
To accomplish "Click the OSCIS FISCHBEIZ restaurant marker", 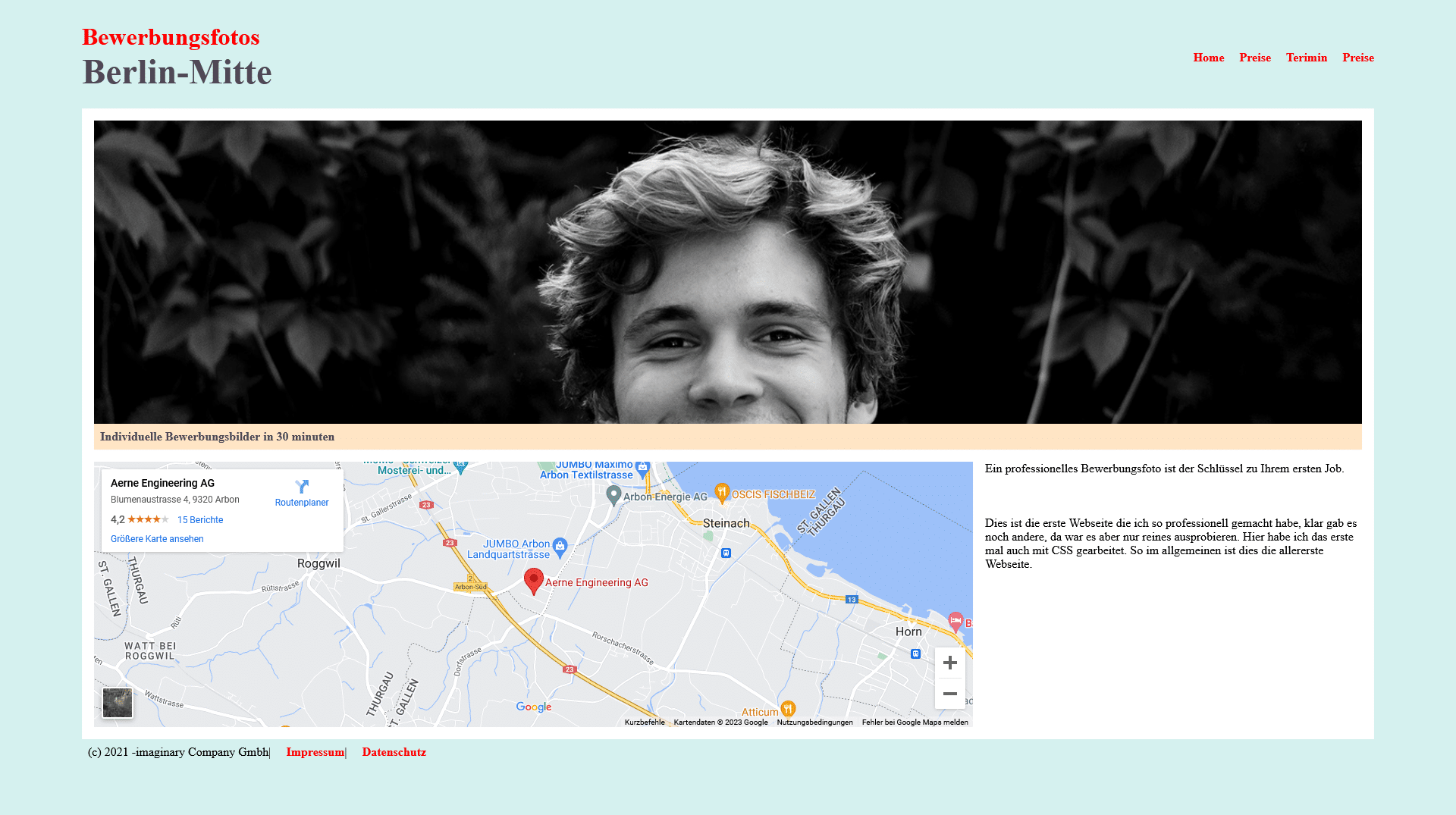I will [x=722, y=494].
